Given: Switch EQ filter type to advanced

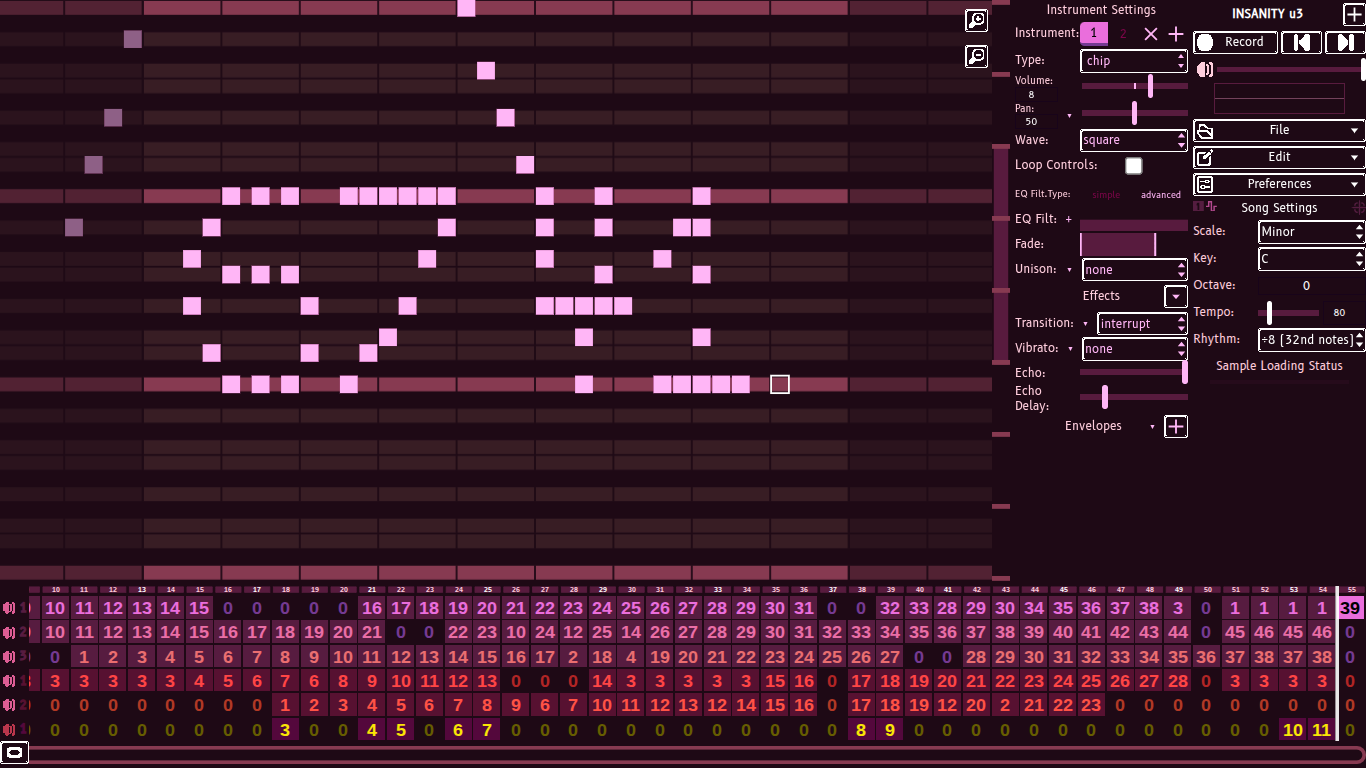Looking at the screenshot, I should click(1160, 195).
